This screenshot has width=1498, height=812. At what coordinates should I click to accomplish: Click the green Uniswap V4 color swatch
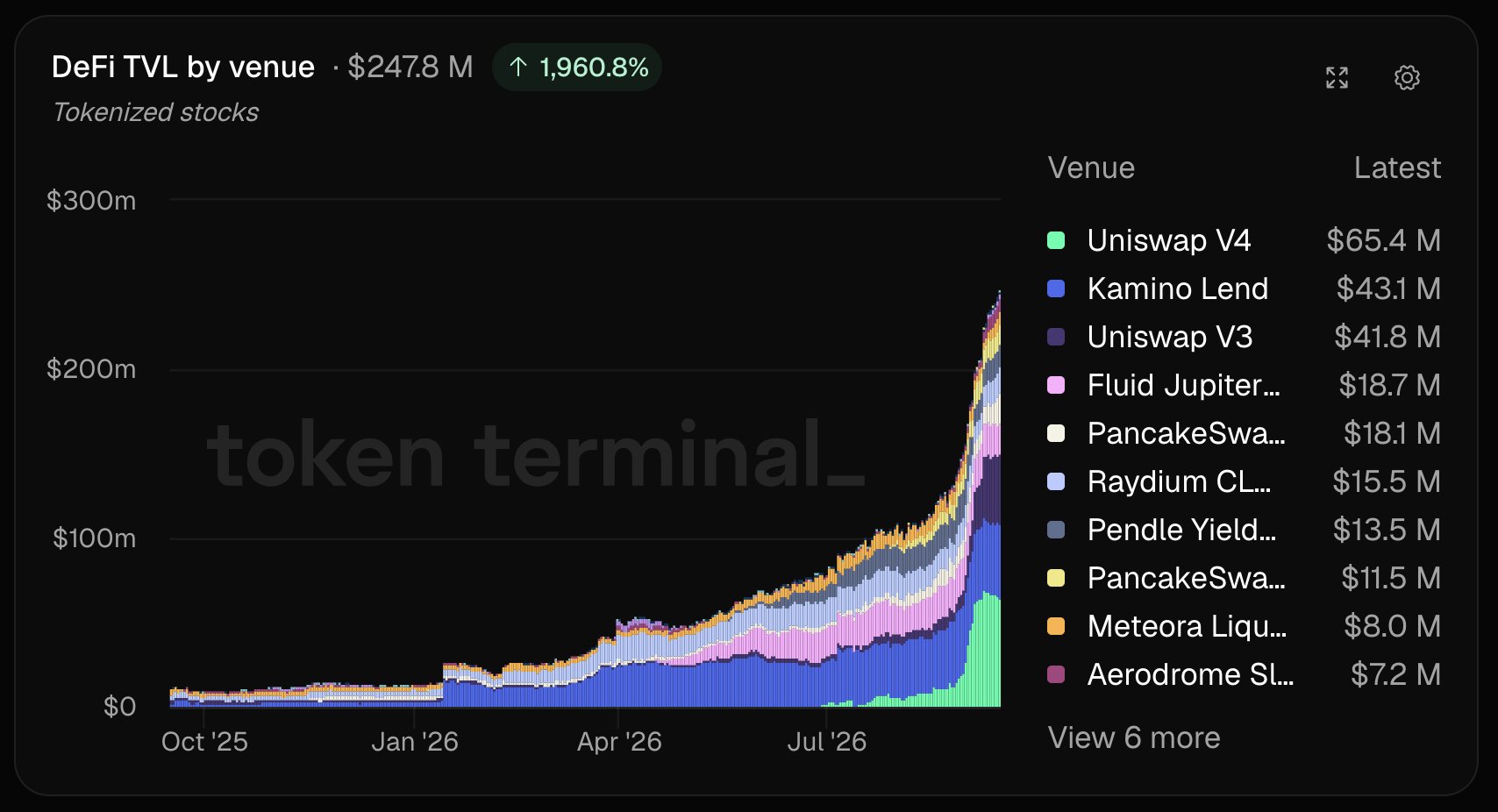coord(1056,240)
